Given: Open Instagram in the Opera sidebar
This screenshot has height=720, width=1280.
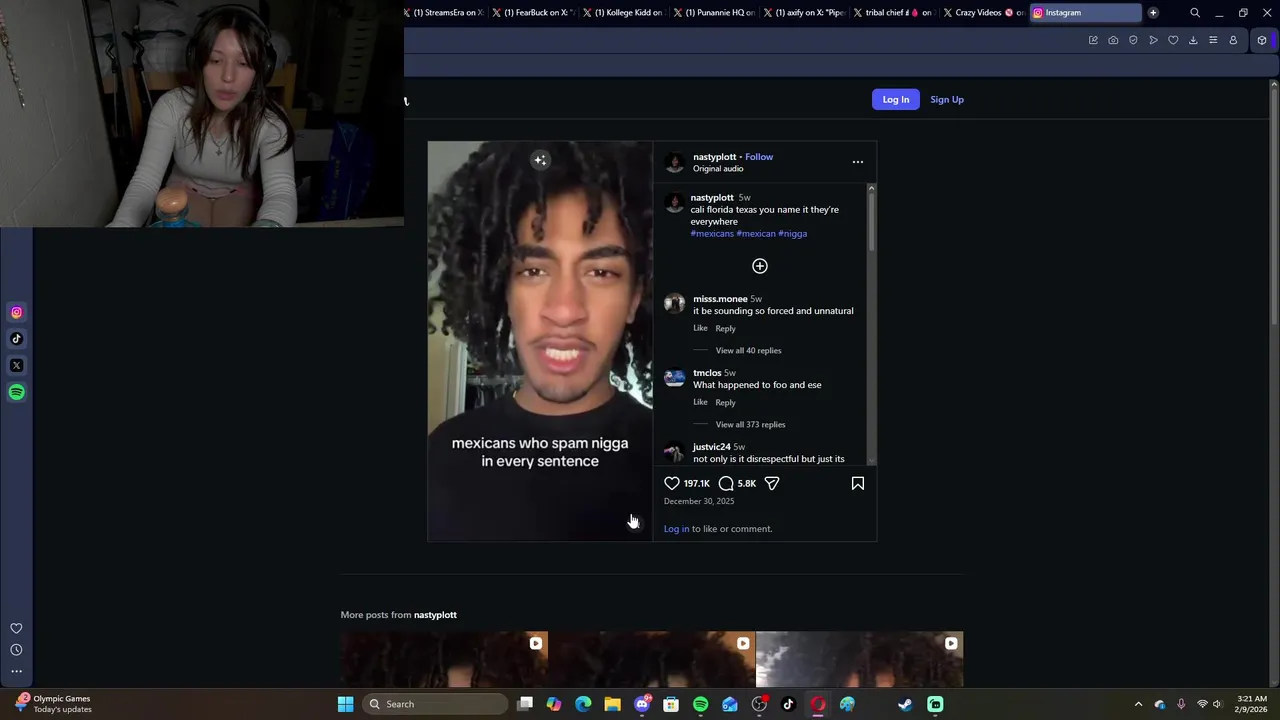Looking at the screenshot, I should [16, 312].
